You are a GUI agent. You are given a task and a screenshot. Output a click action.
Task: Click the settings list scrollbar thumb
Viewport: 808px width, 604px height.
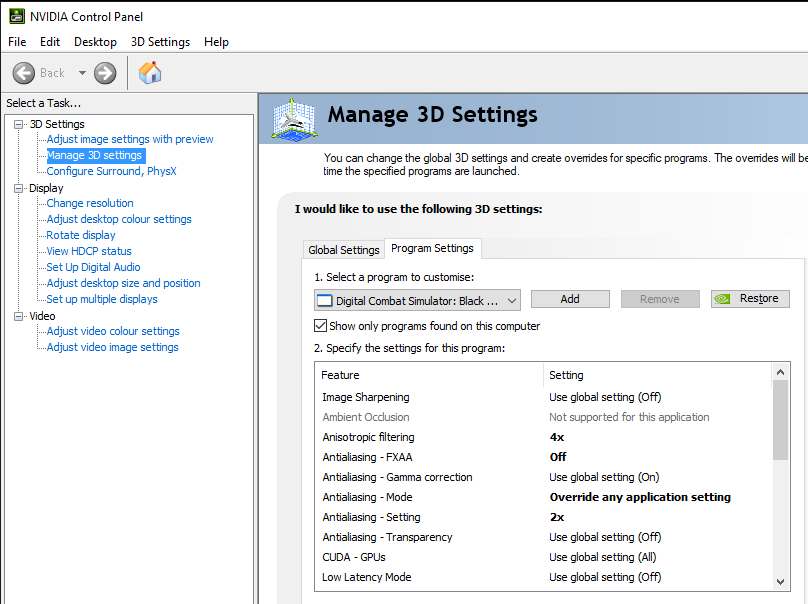[x=780, y=420]
